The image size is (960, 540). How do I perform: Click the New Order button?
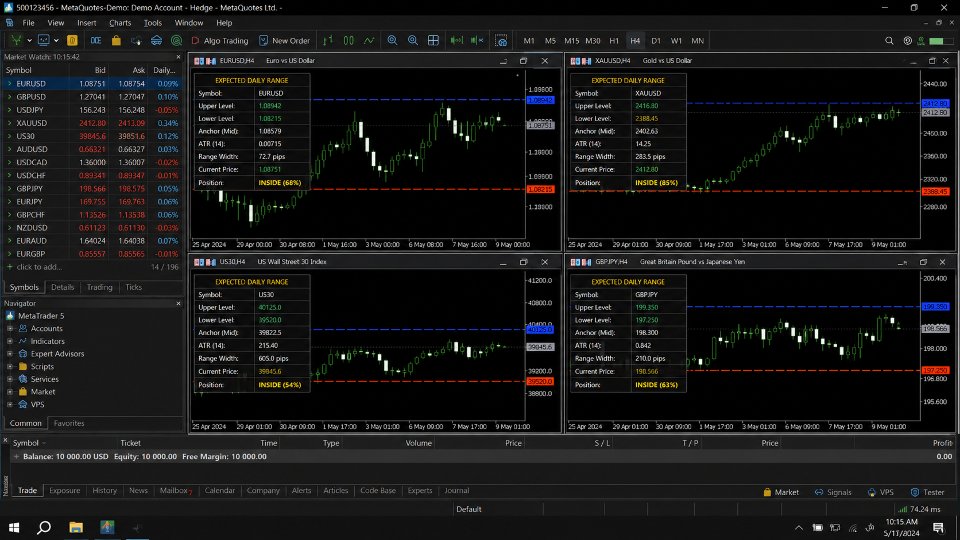(x=285, y=40)
